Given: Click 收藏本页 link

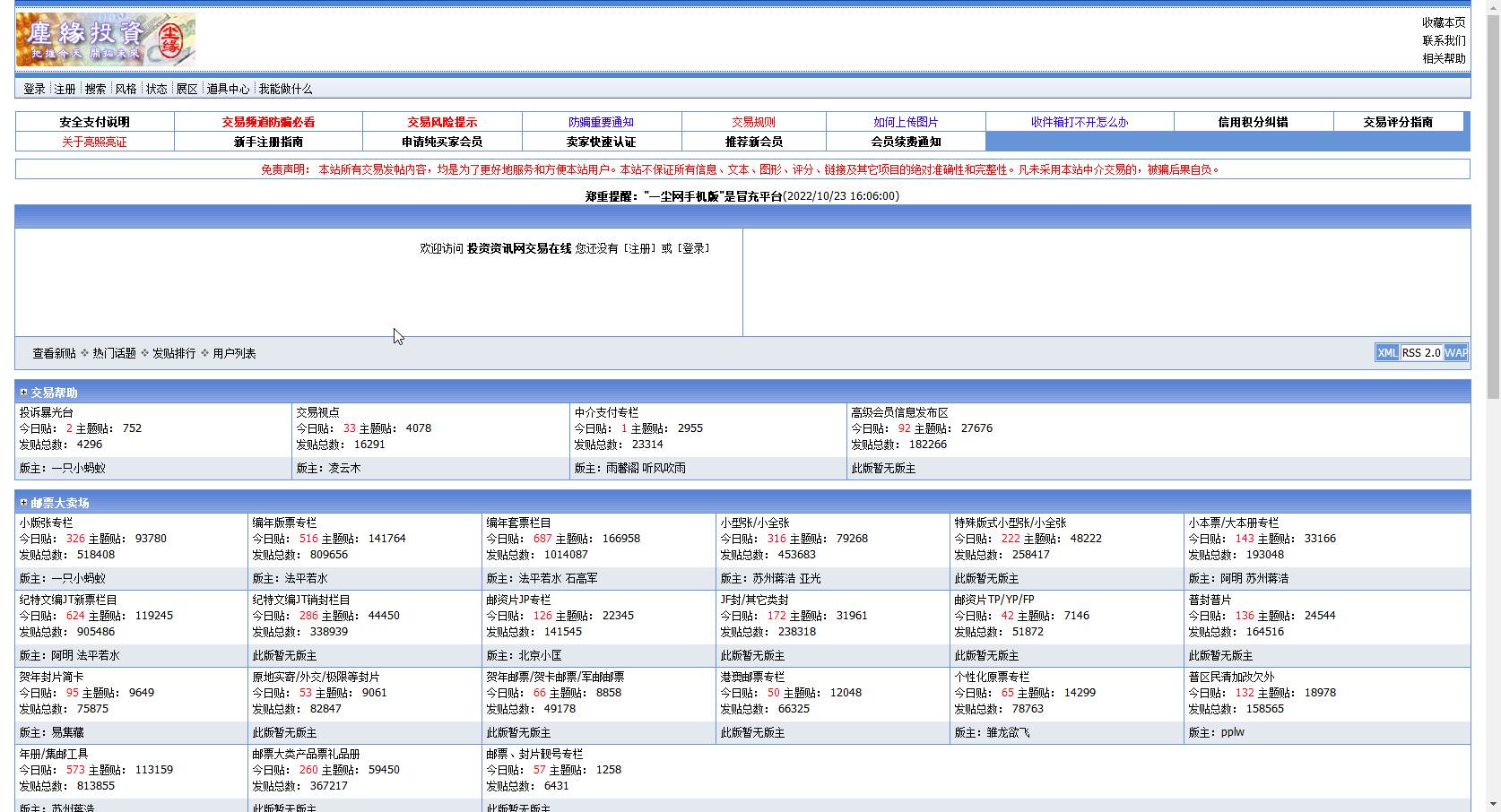Looking at the screenshot, I should (x=1444, y=22).
